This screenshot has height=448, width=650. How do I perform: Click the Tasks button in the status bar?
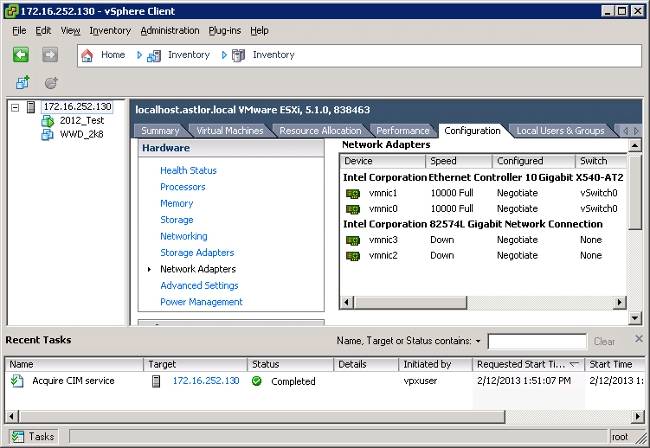33,436
